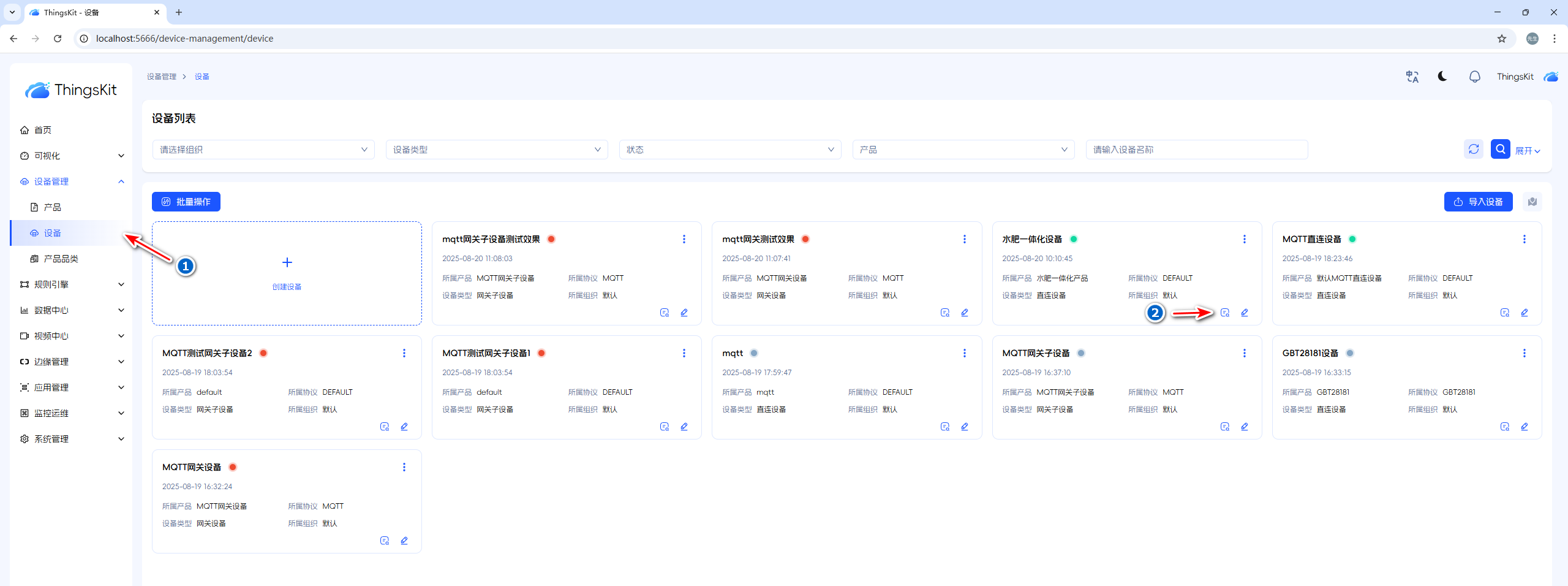This screenshot has height=586, width=1568.
Task: Click the 批量操作 button
Action: pos(186,202)
